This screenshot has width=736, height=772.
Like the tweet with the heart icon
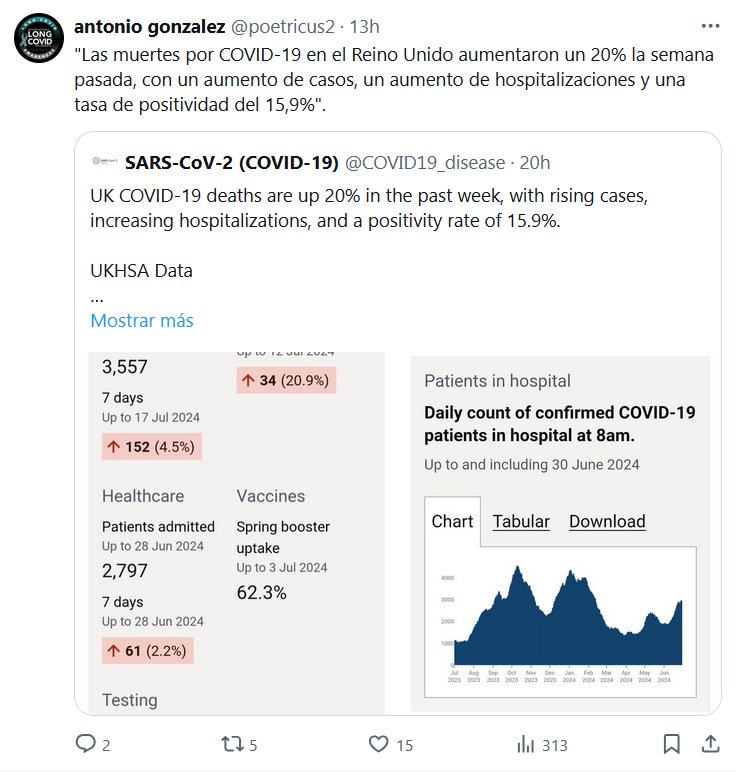pos(378,744)
